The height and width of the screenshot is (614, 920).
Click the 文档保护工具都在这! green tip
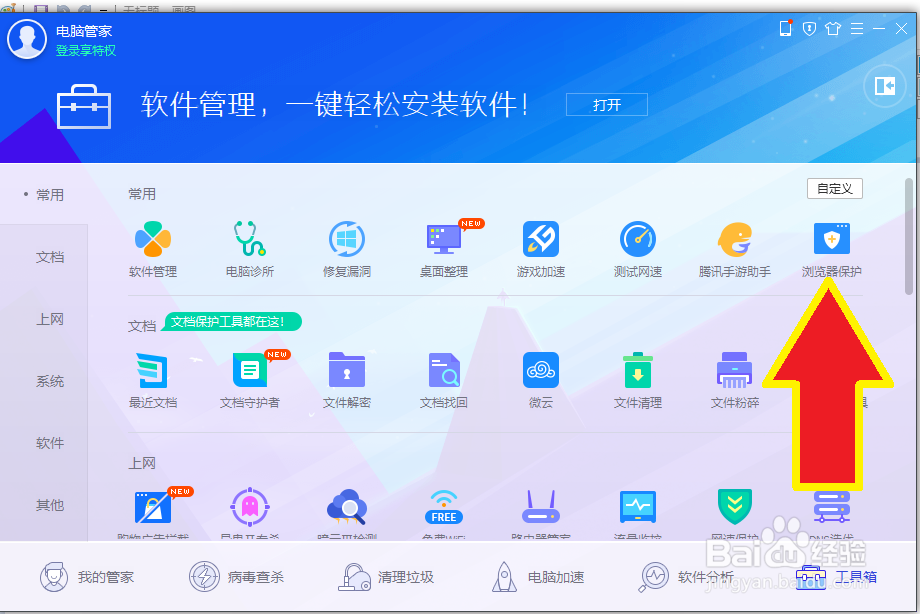pyautogui.click(x=232, y=322)
